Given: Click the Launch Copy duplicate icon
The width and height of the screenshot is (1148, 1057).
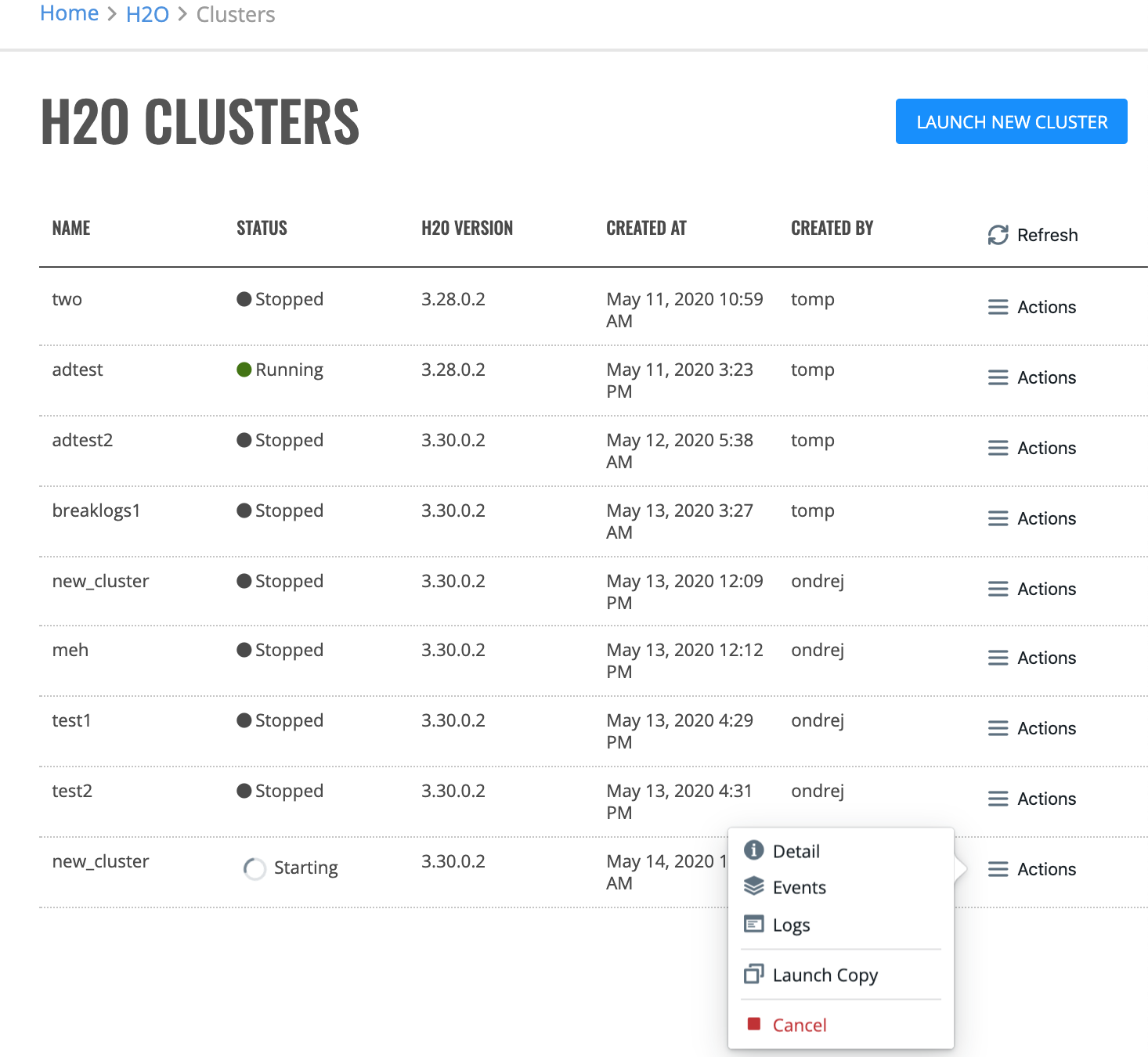Looking at the screenshot, I should tap(753, 974).
